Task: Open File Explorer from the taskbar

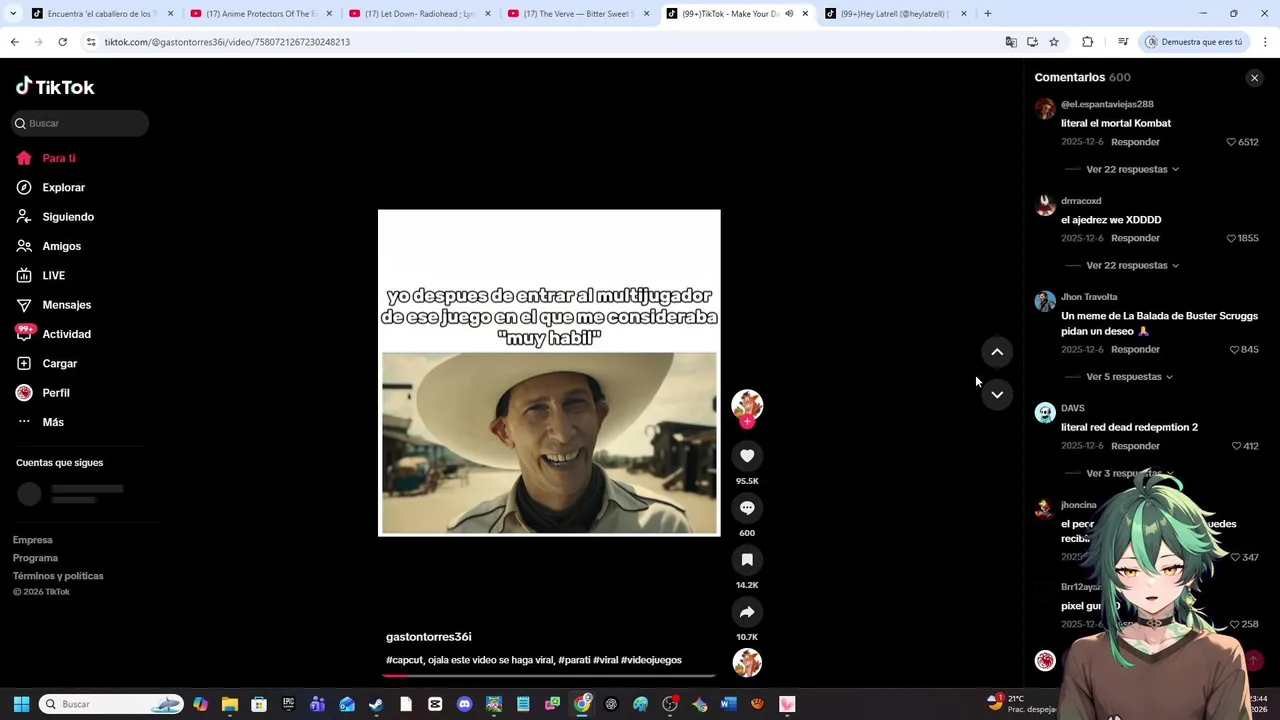Action: 229,704
